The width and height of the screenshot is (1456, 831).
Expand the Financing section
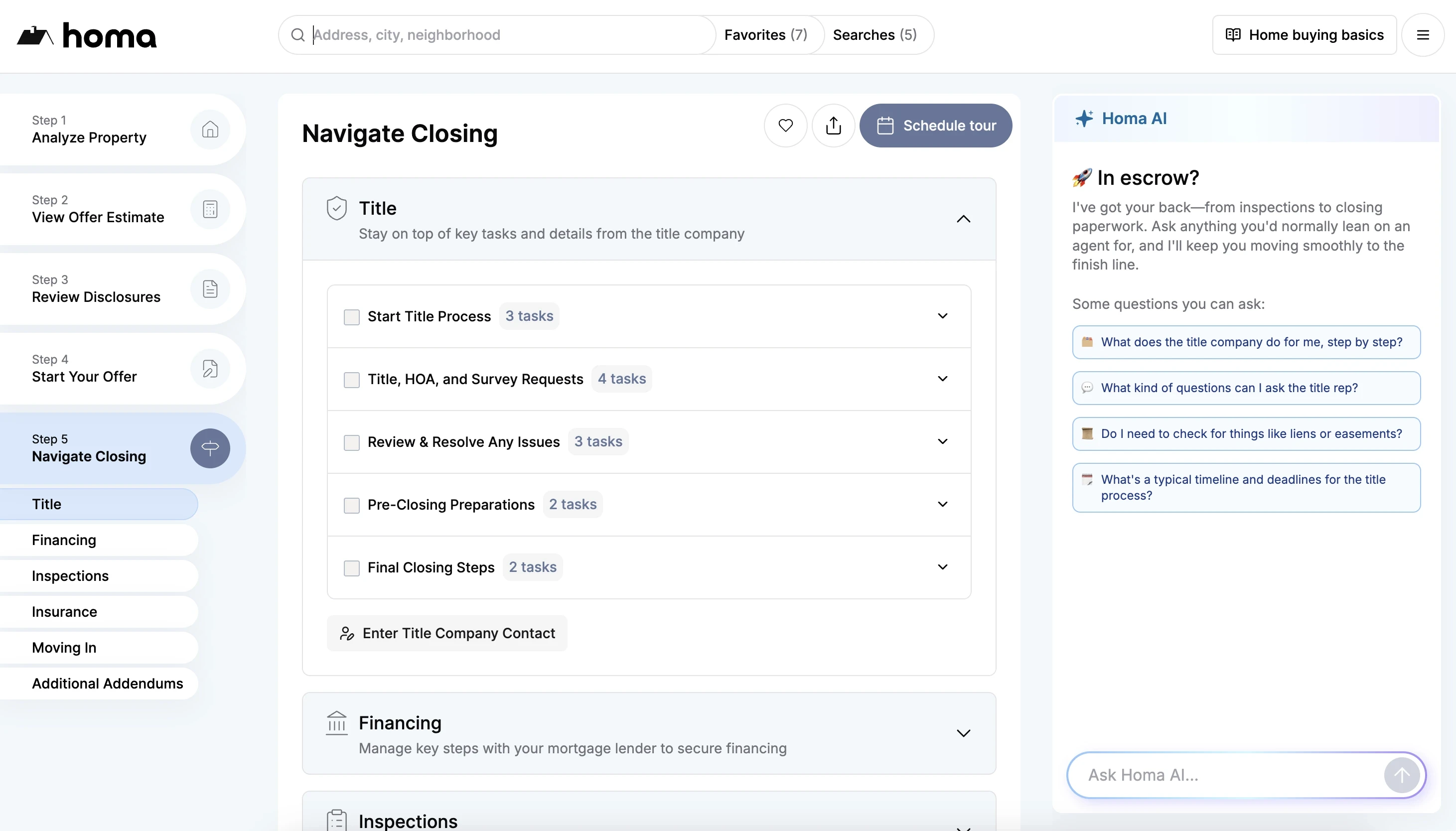(963, 733)
